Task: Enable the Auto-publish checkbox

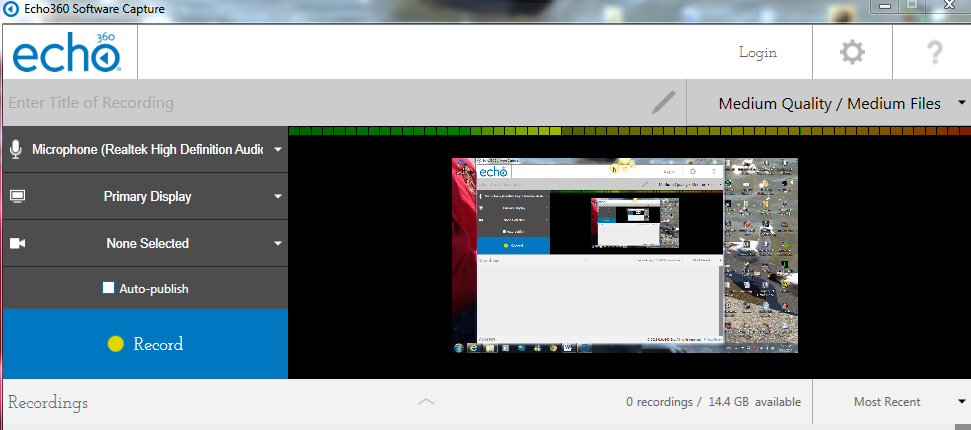Action: (x=108, y=288)
